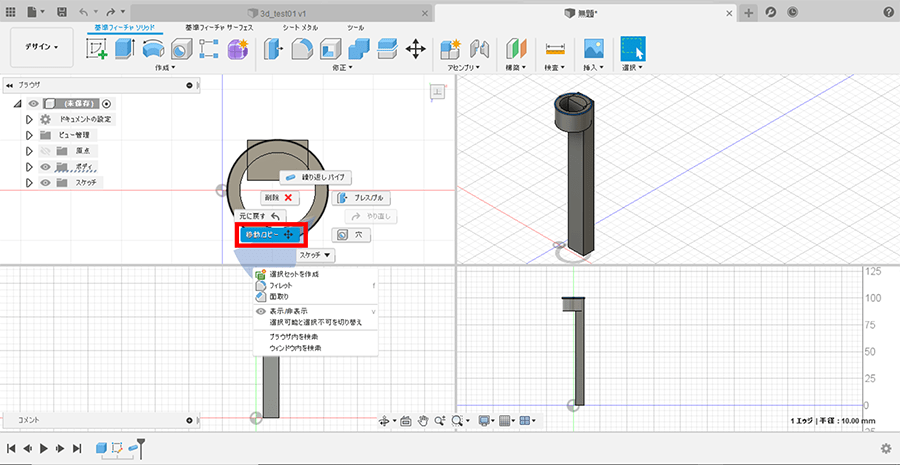Switch to the シートメタル ribbon tab

coord(300,27)
